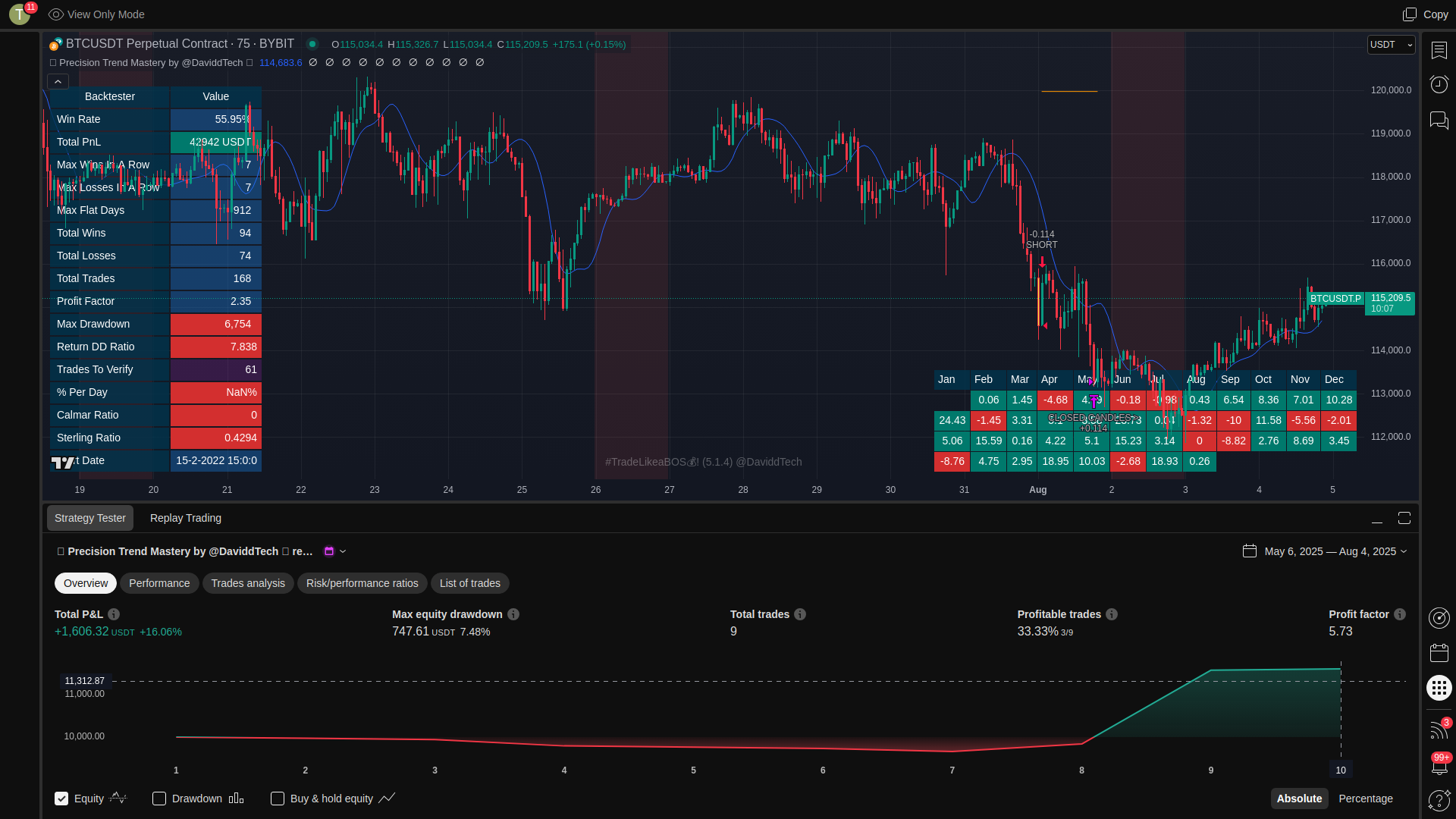Minimize the Strategy Tester panel

[1377, 519]
